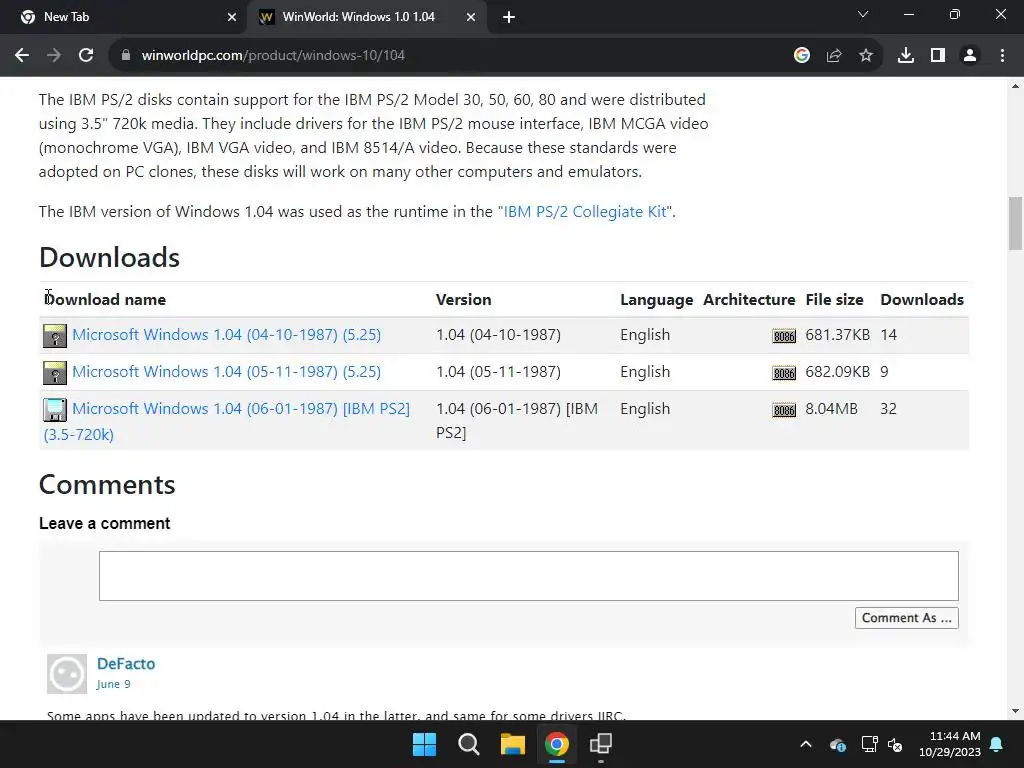Viewport: 1024px width, 768px height.
Task: Open the network tray icon
Action: (869, 744)
